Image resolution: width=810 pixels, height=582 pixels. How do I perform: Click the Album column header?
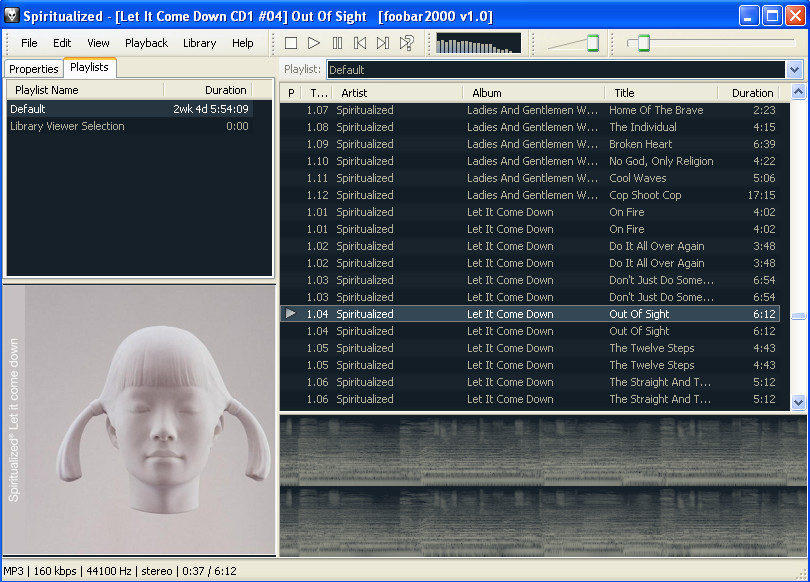pos(533,93)
